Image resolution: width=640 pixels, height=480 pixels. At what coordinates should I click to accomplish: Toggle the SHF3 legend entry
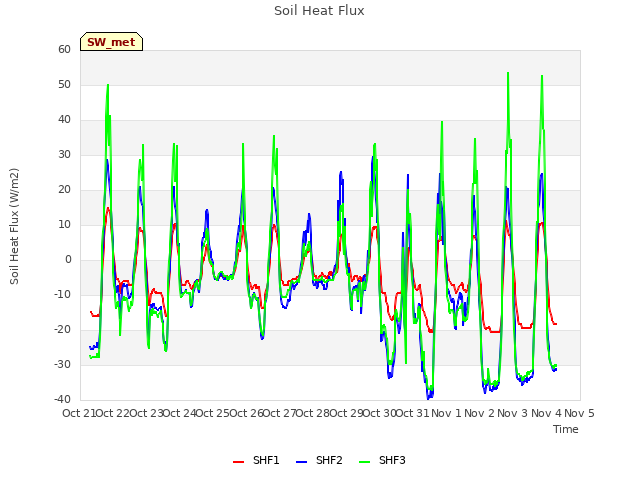pos(382,460)
